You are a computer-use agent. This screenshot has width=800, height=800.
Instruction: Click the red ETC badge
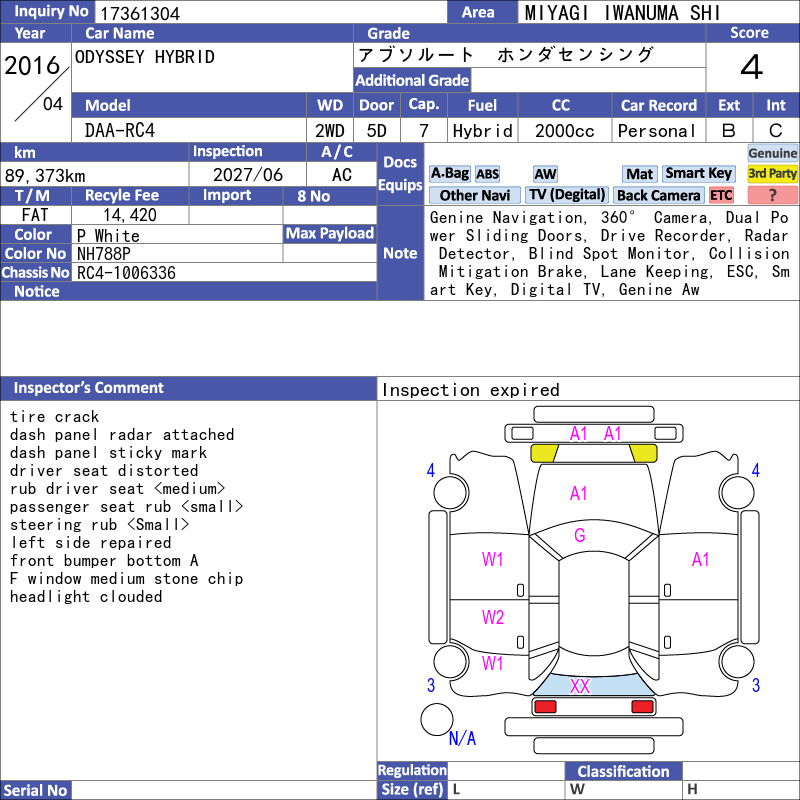721,195
